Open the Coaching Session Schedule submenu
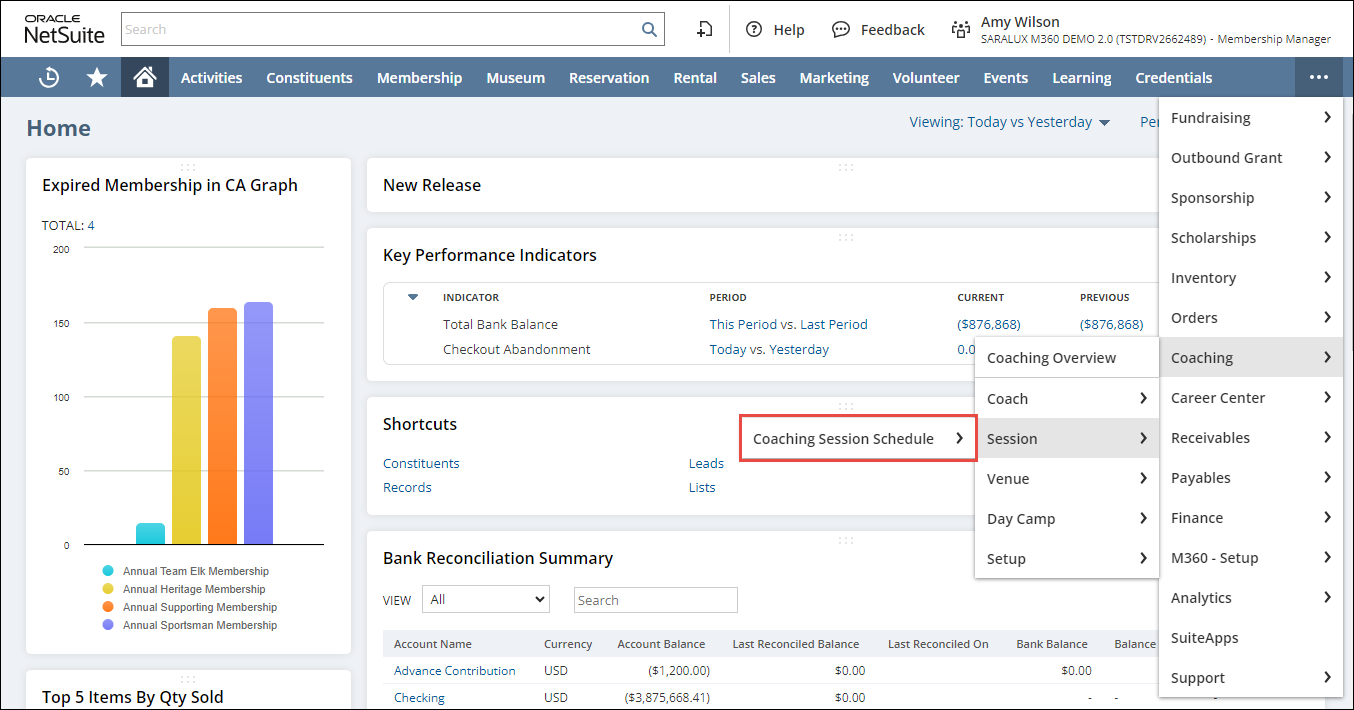Screen dimensions: 1354x710 coord(857,439)
